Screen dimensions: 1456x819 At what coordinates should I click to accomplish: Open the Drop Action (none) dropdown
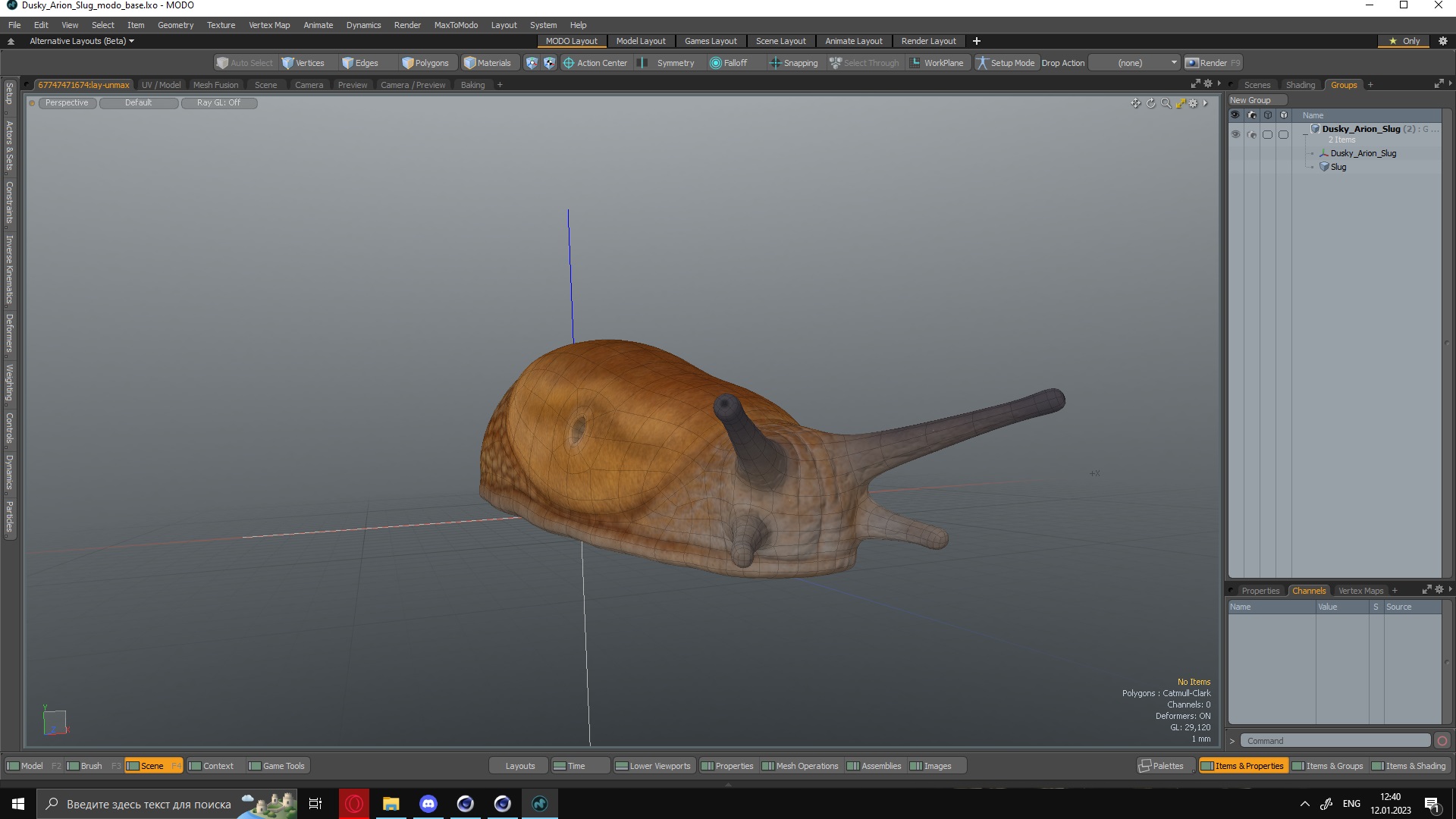pos(1134,63)
